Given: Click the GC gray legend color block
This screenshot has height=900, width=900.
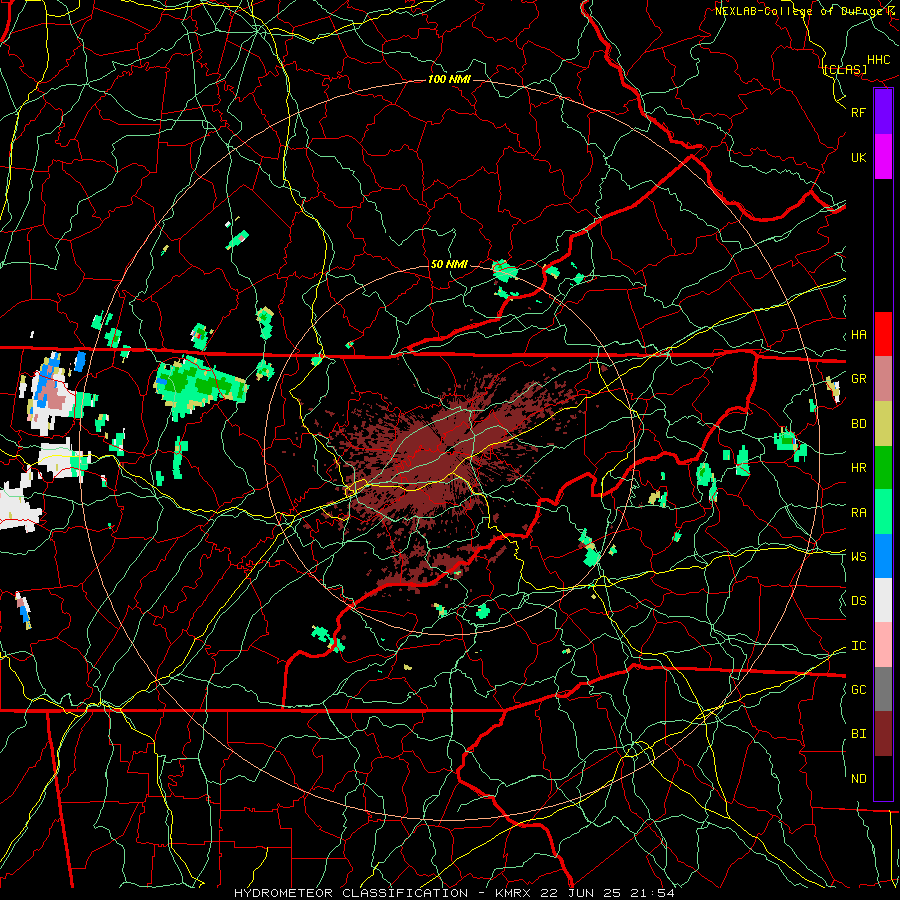Looking at the screenshot, I should (x=883, y=689).
